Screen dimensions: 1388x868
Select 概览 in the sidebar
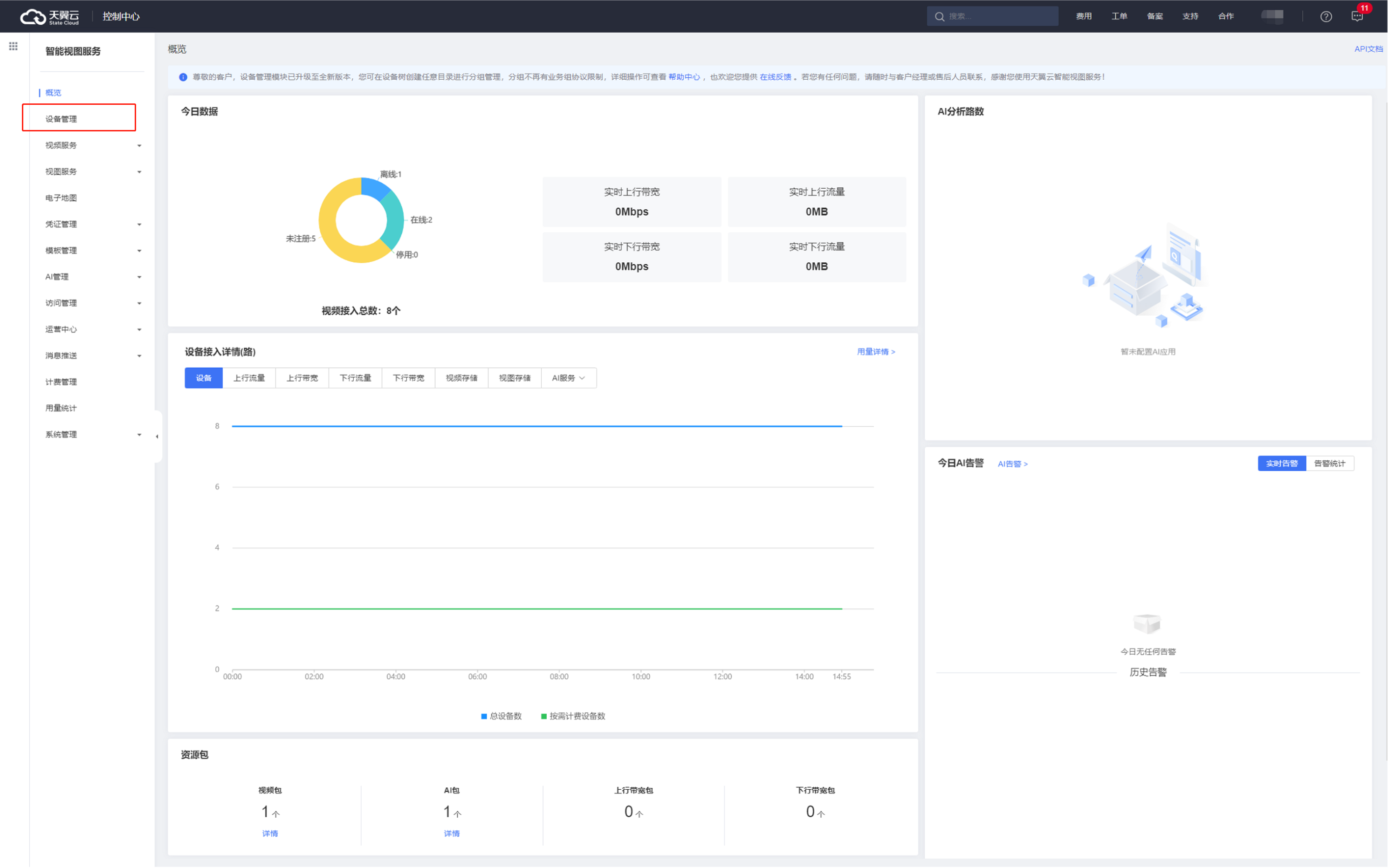(x=54, y=92)
